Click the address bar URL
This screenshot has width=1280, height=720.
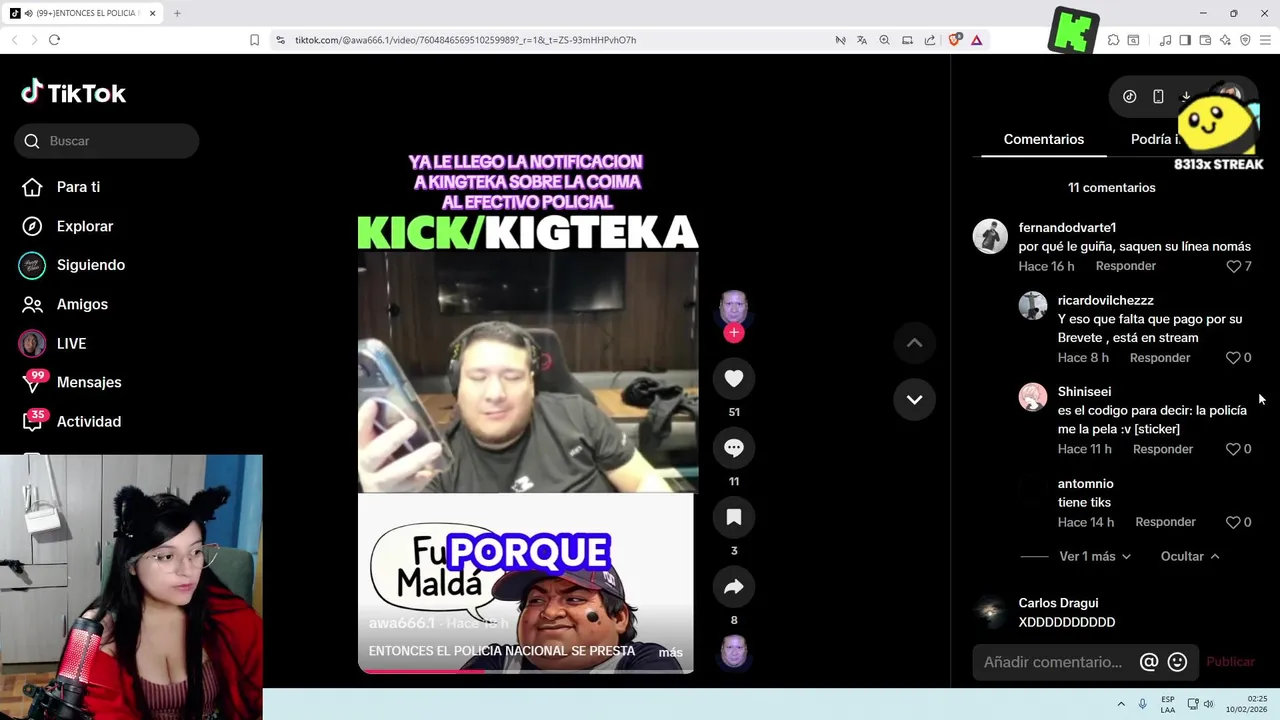click(465, 40)
